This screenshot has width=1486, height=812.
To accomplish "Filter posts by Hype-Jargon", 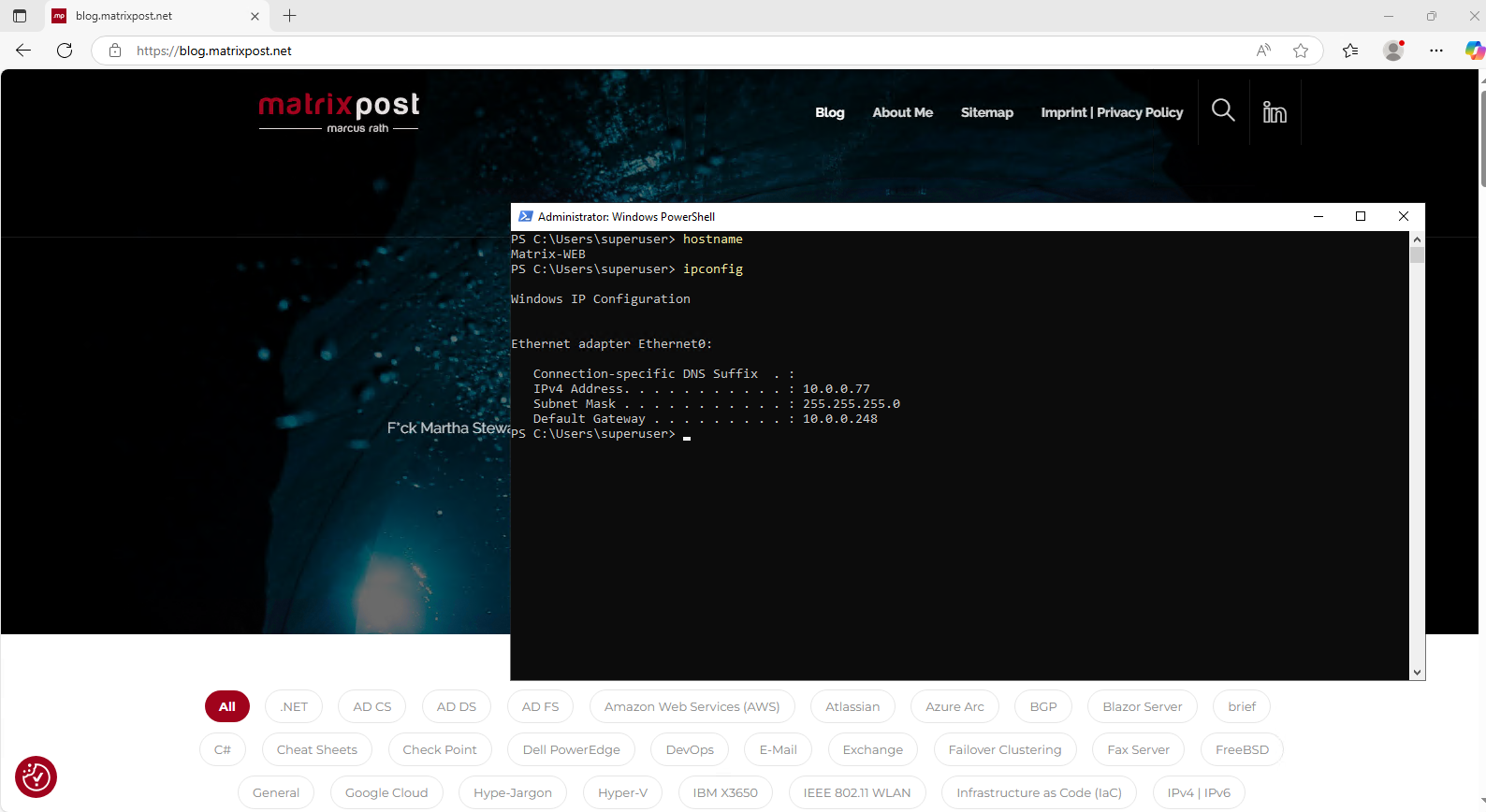I will pos(513,792).
